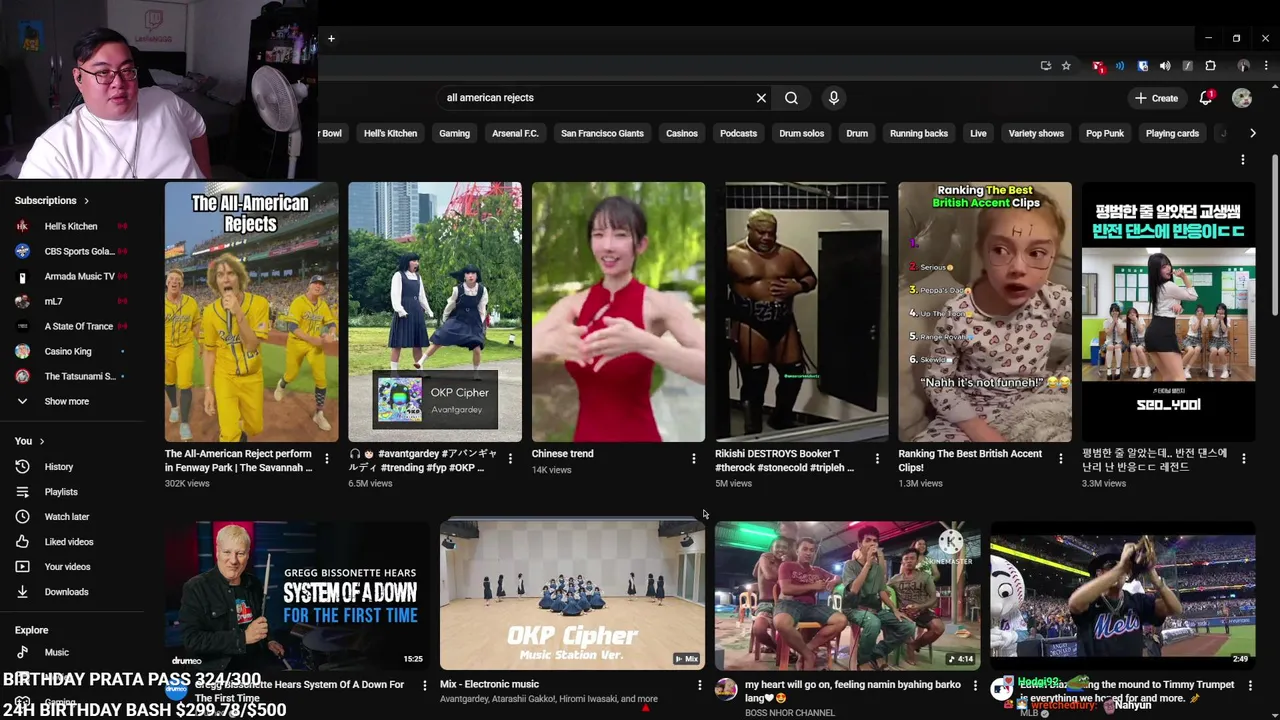Open Casino King subscription
This screenshot has height=720, width=1280.
point(71,351)
